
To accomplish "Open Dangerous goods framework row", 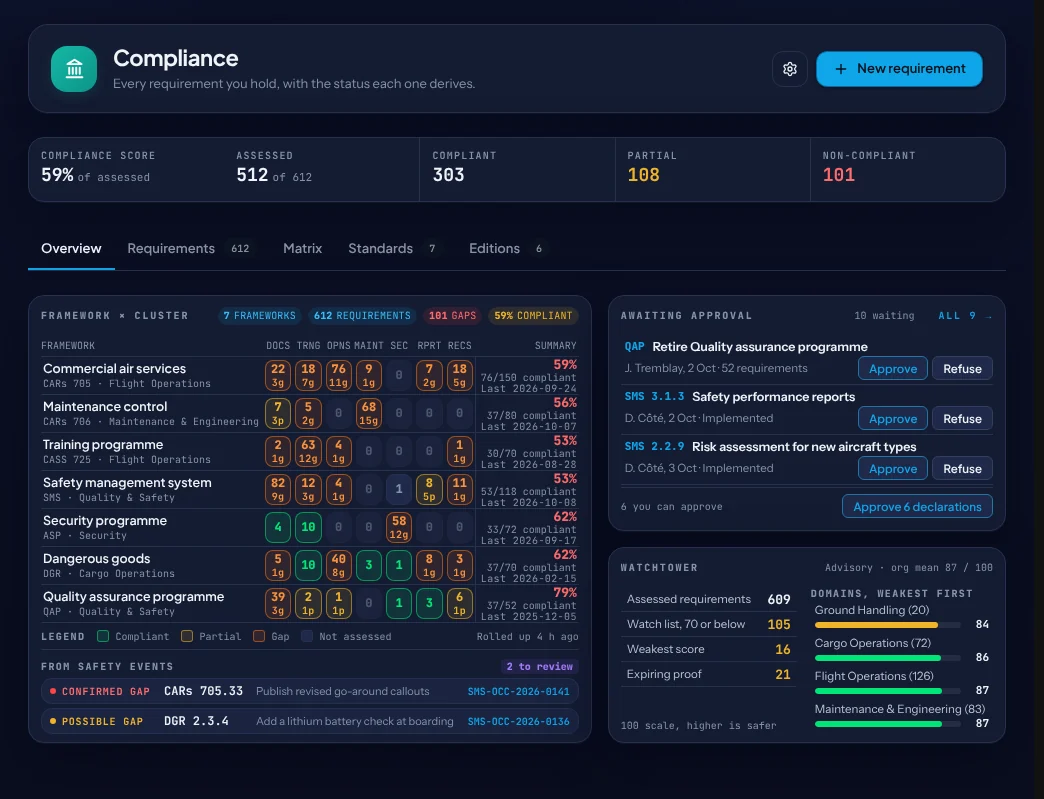I will 310,565.
